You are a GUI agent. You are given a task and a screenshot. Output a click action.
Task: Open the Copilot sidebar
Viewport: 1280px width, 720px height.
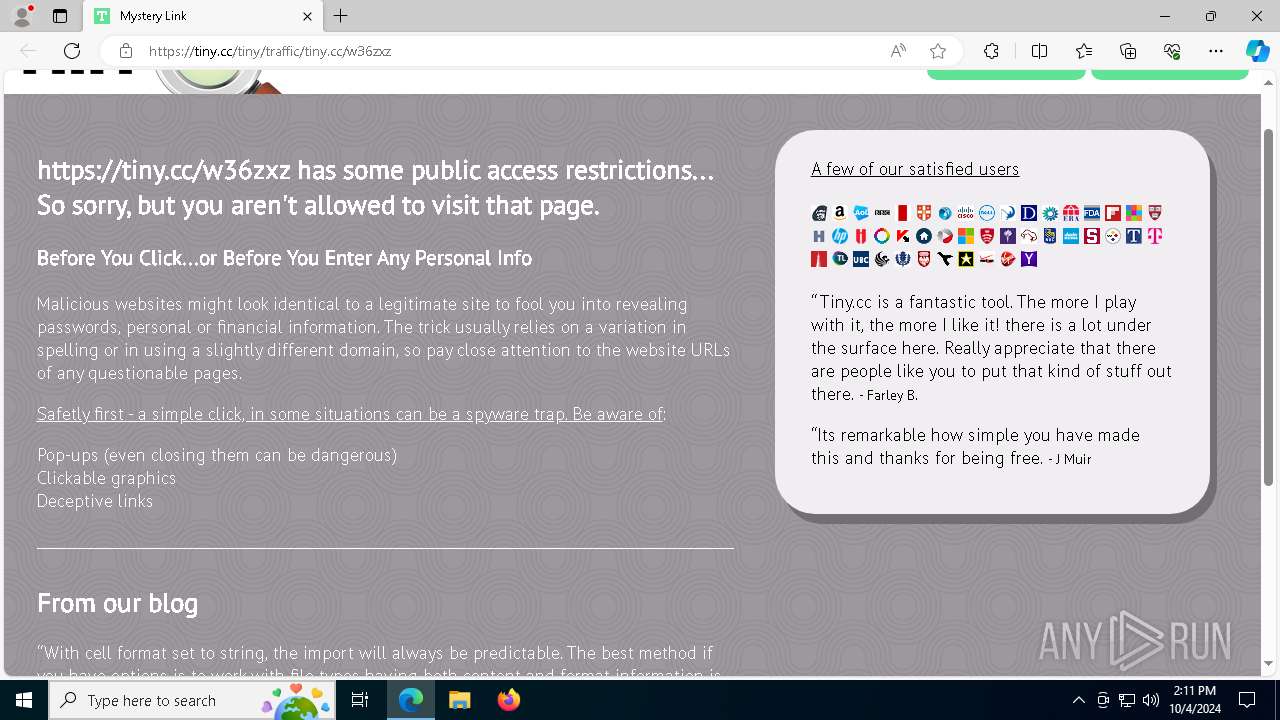point(1257,51)
